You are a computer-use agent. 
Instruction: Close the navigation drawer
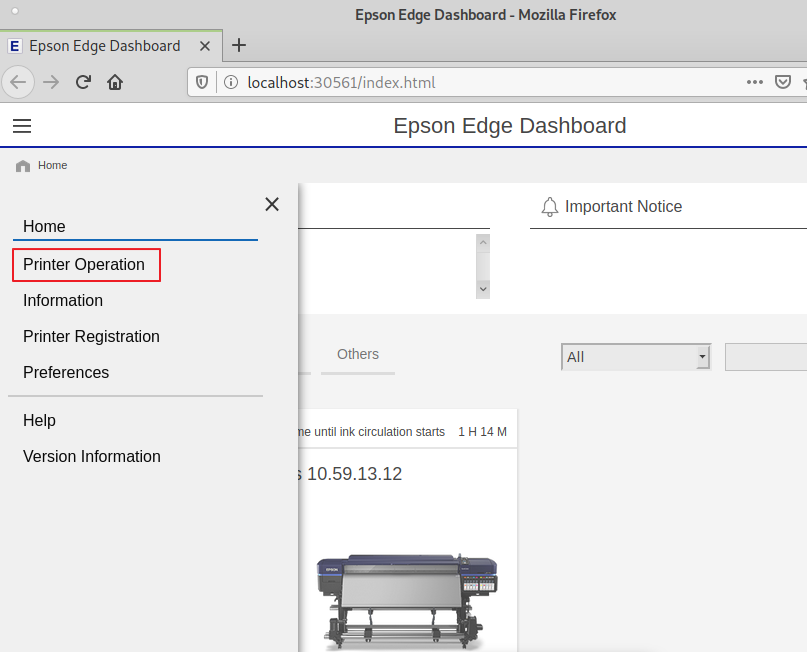pyautogui.click(x=271, y=204)
